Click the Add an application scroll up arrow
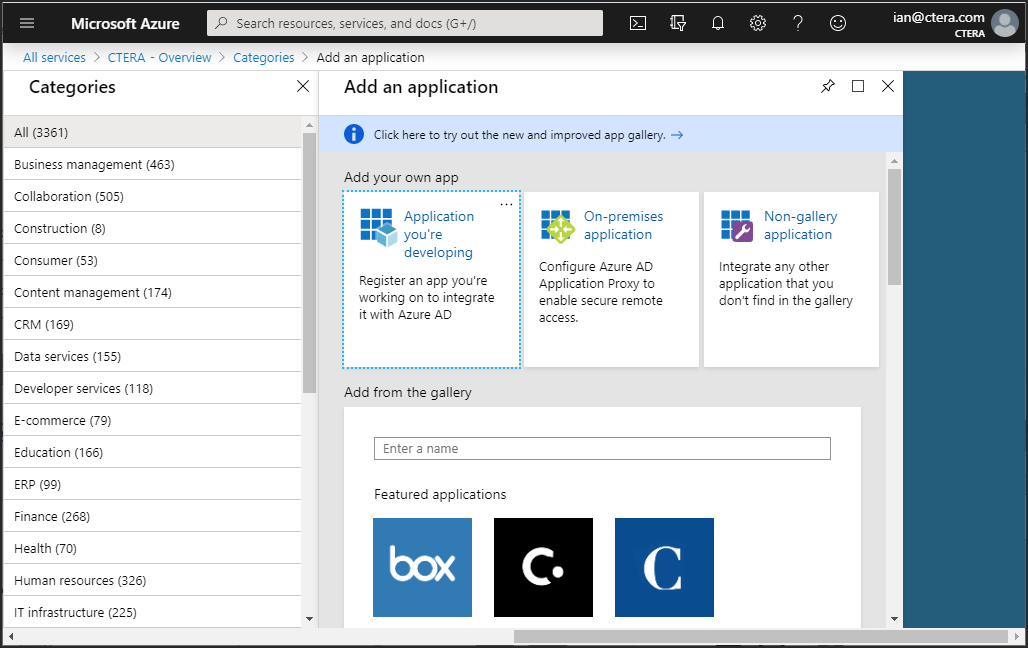The height and width of the screenshot is (648, 1028). [x=894, y=161]
